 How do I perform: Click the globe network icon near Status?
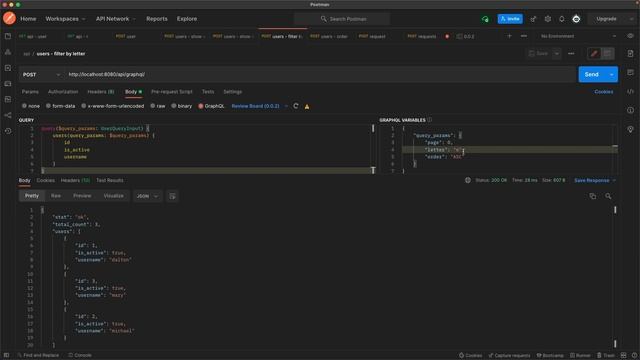click(x=468, y=180)
